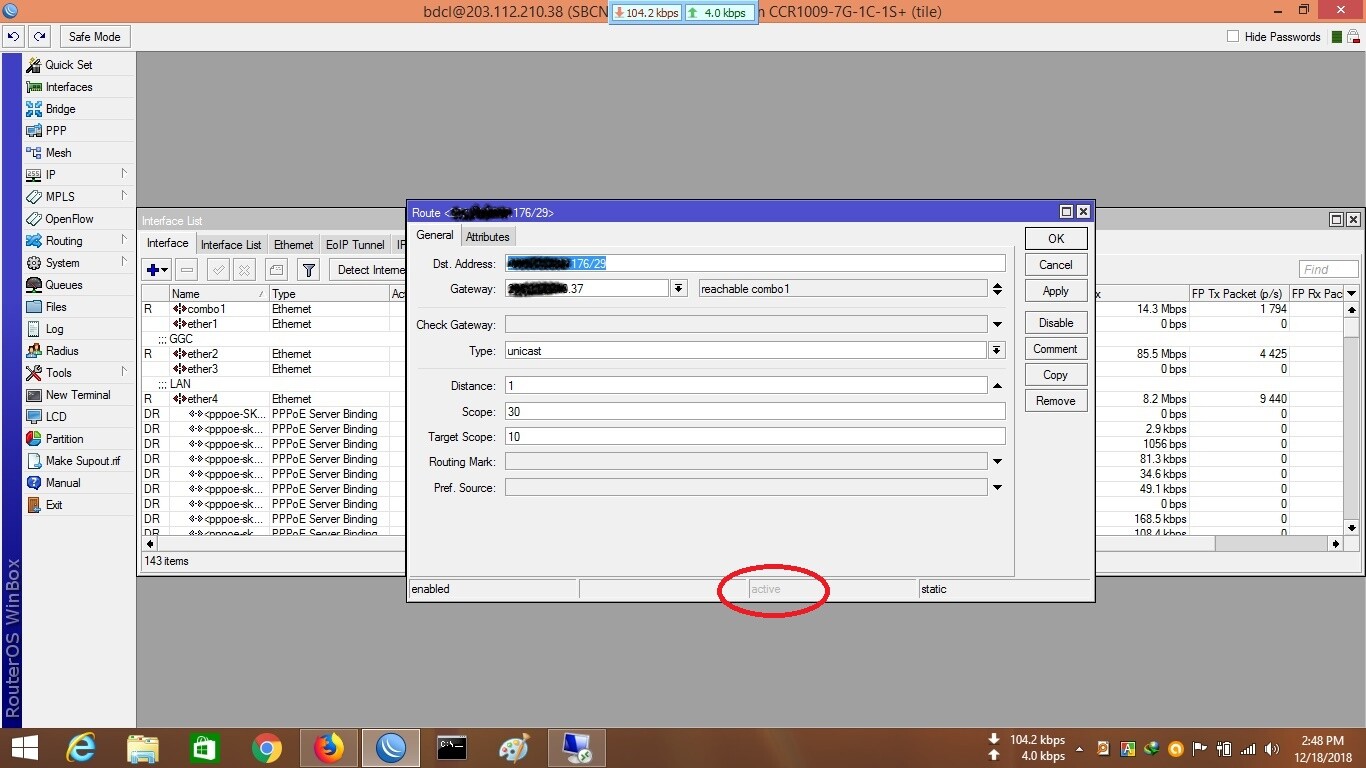Open Google Chrome from the taskbar

coord(266,748)
